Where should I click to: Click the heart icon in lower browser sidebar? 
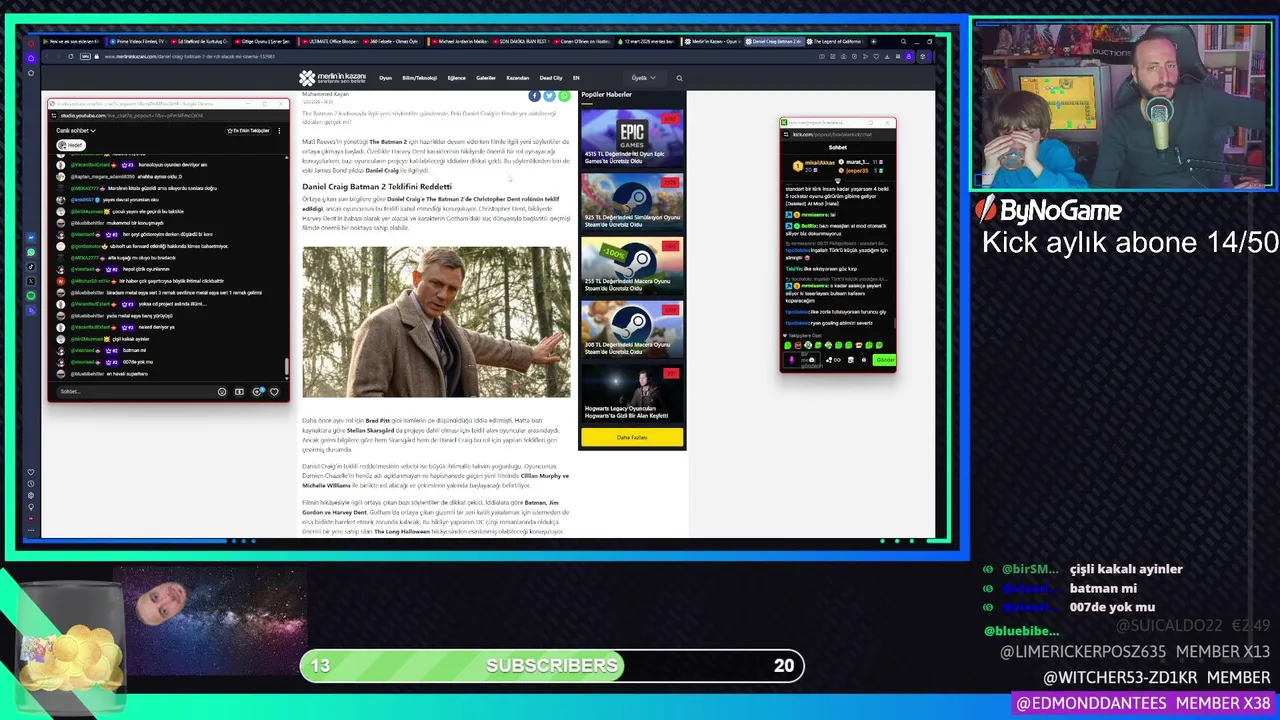31,472
